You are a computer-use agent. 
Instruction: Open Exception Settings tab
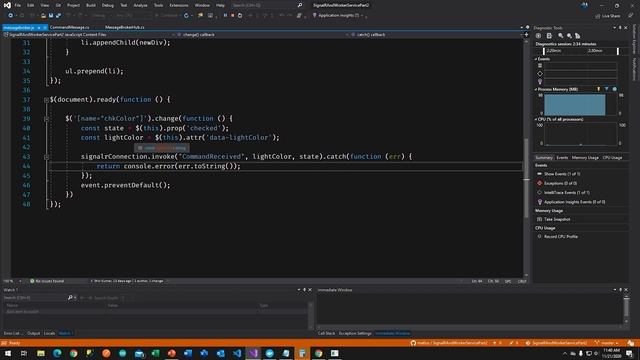coord(355,333)
